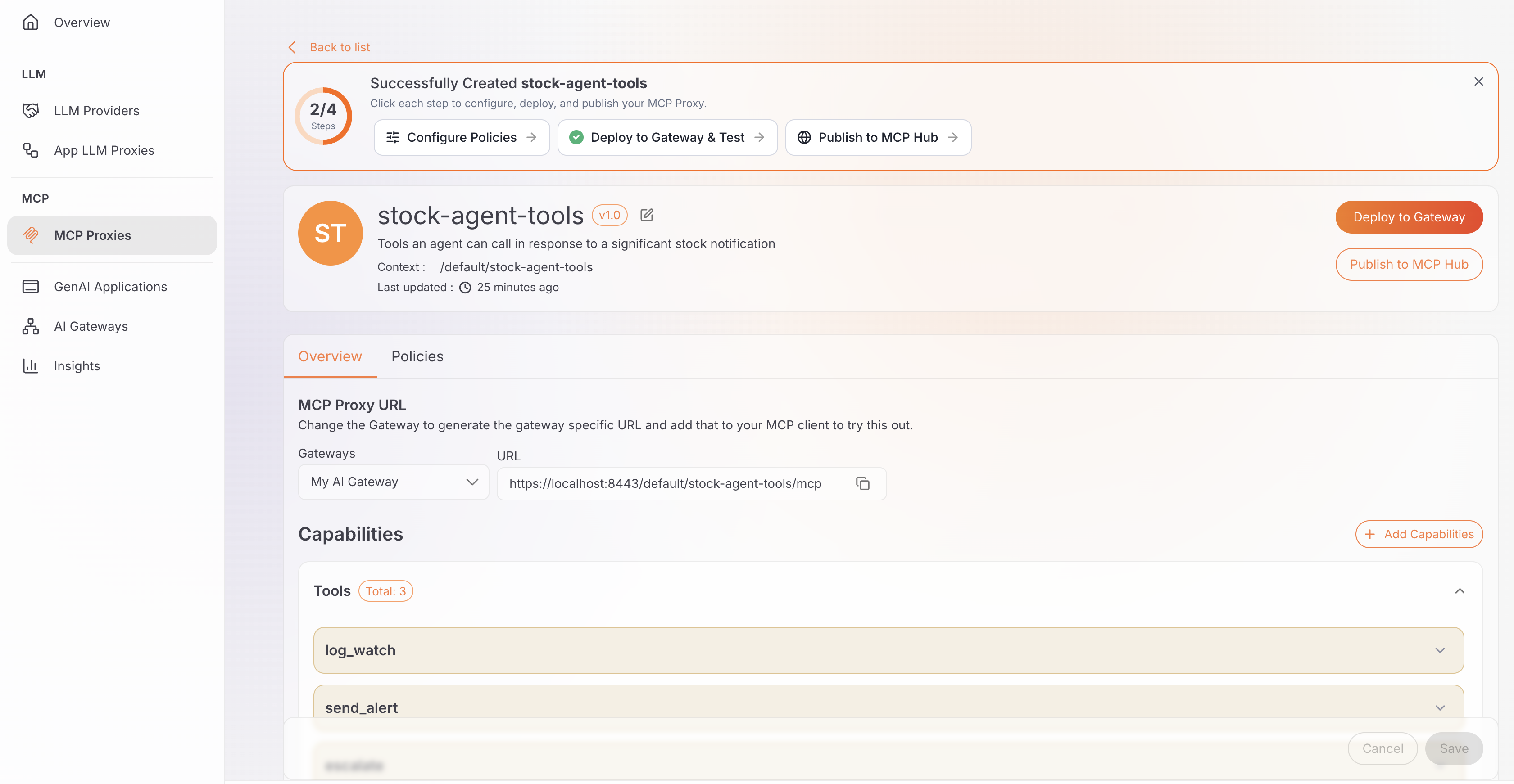Image resolution: width=1514 pixels, height=784 pixels.
Task: Click the sliders icon on Configure Policies
Action: (393, 137)
